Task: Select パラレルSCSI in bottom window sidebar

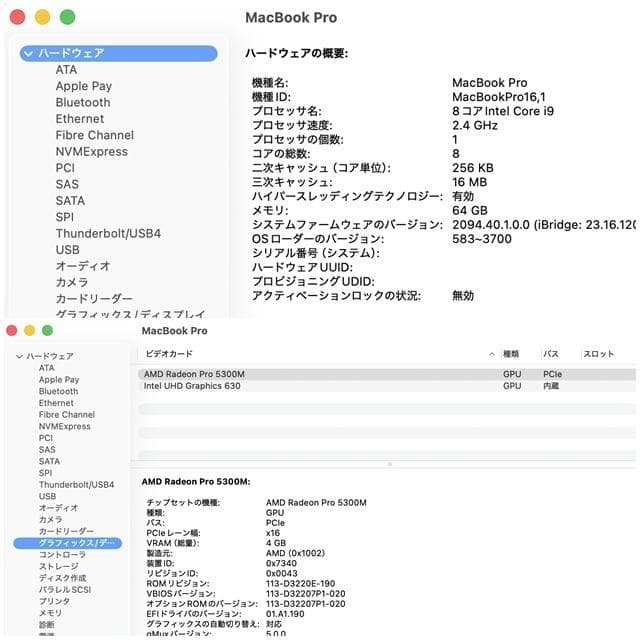Action: [x=65, y=590]
